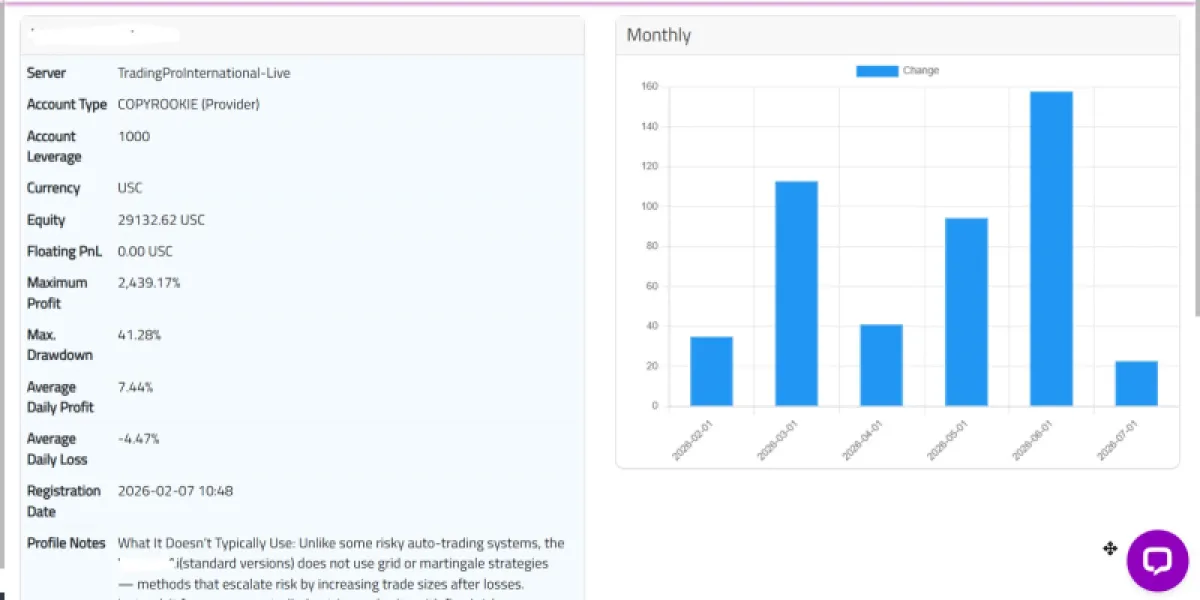Select the TradingProInternational-Live server value
Image resolution: width=1200 pixels, height=600 pixels.
(204, 73)
